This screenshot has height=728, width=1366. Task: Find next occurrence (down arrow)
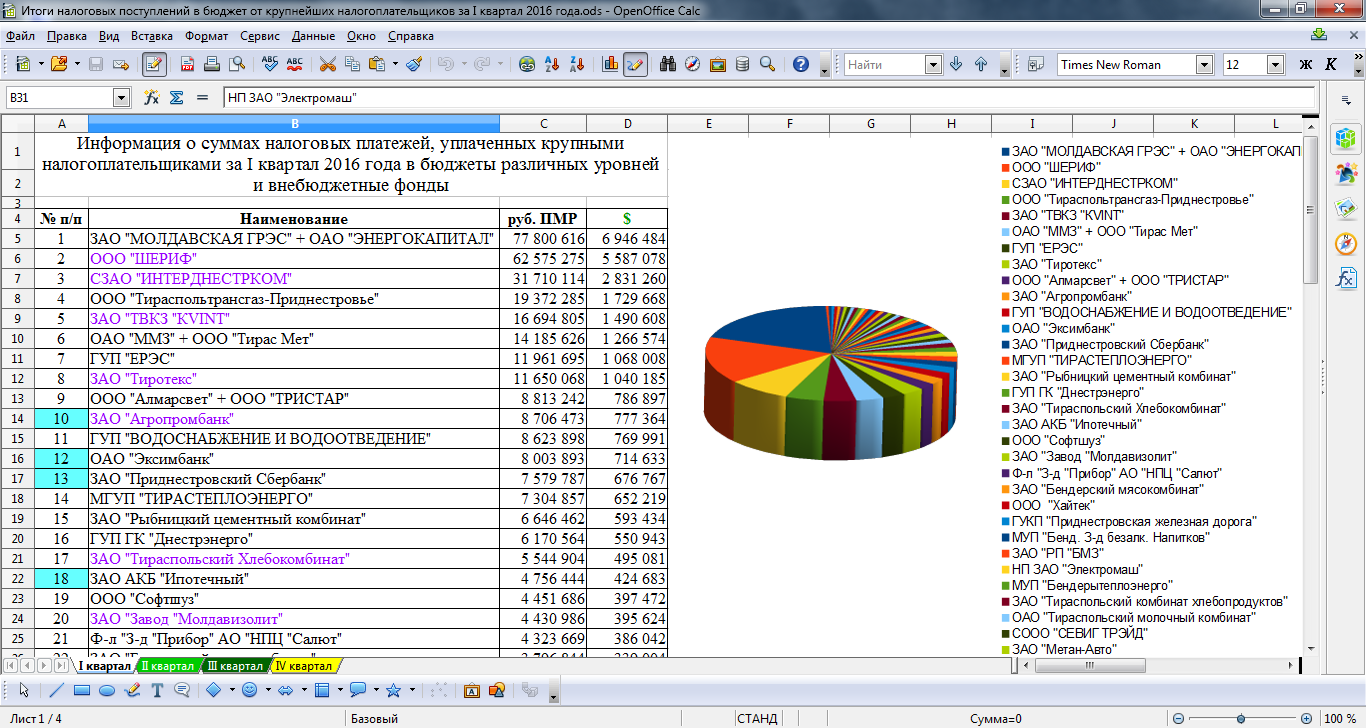[956, 64]
